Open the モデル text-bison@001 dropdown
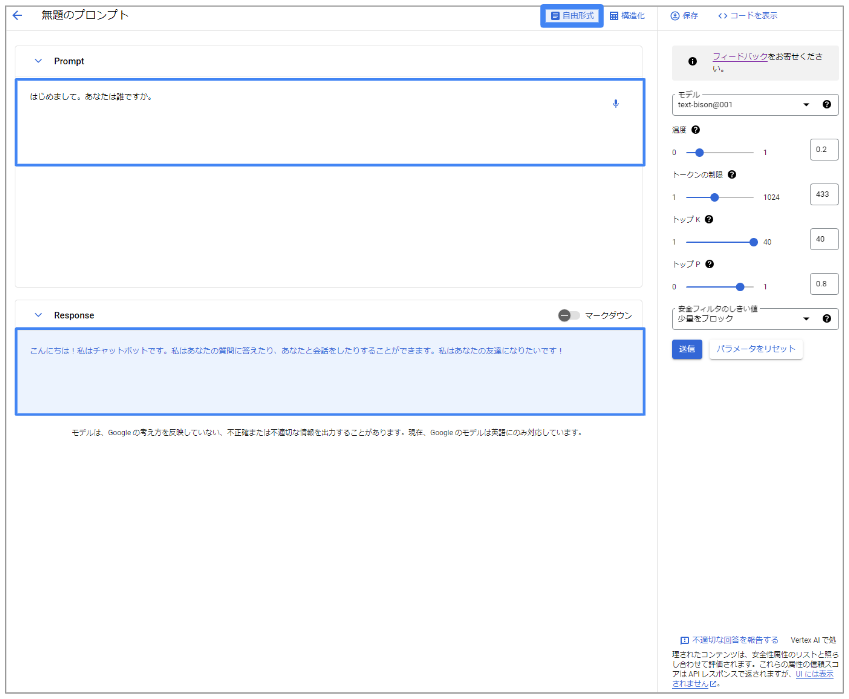The height and width of the screenshot is (699, 849). click(744, 104)
